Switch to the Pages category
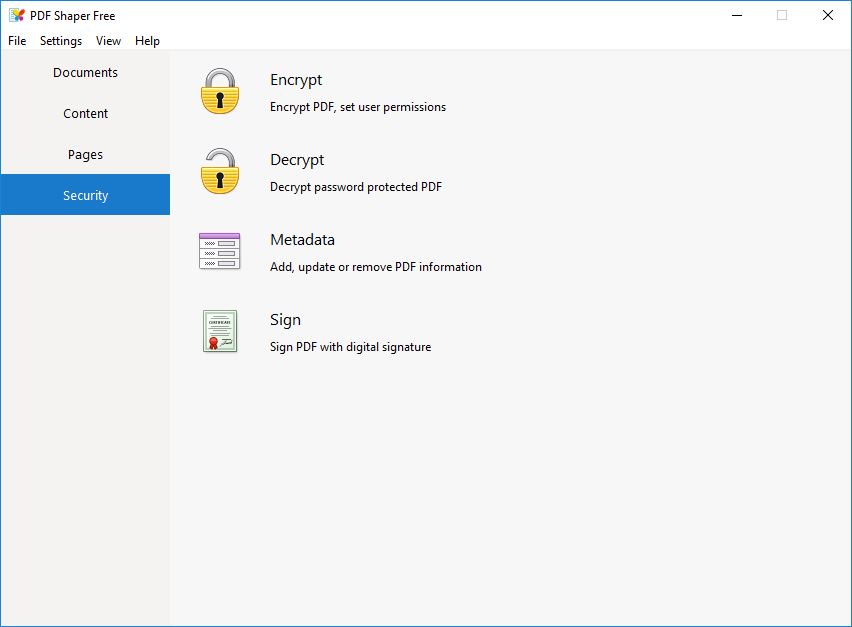The width and height of the screenshot is (852, 627). pos(85,154)
